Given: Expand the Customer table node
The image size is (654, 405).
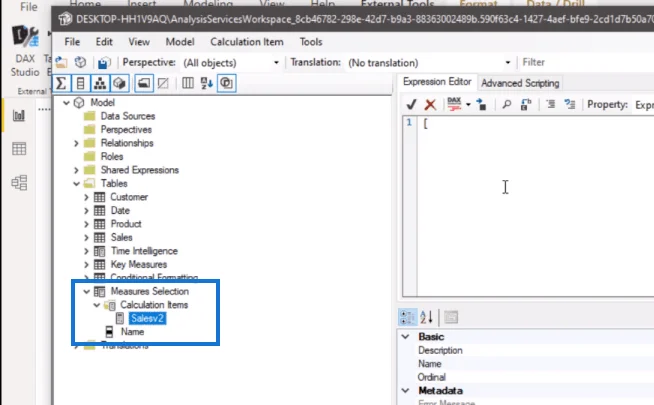Looking at the screenshot, I should click(x=86, y=197).
